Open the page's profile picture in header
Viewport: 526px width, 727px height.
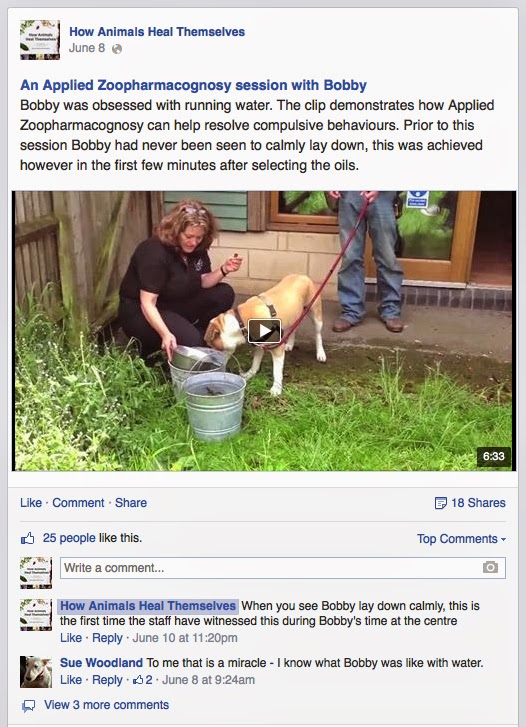[x=40, y=40]
